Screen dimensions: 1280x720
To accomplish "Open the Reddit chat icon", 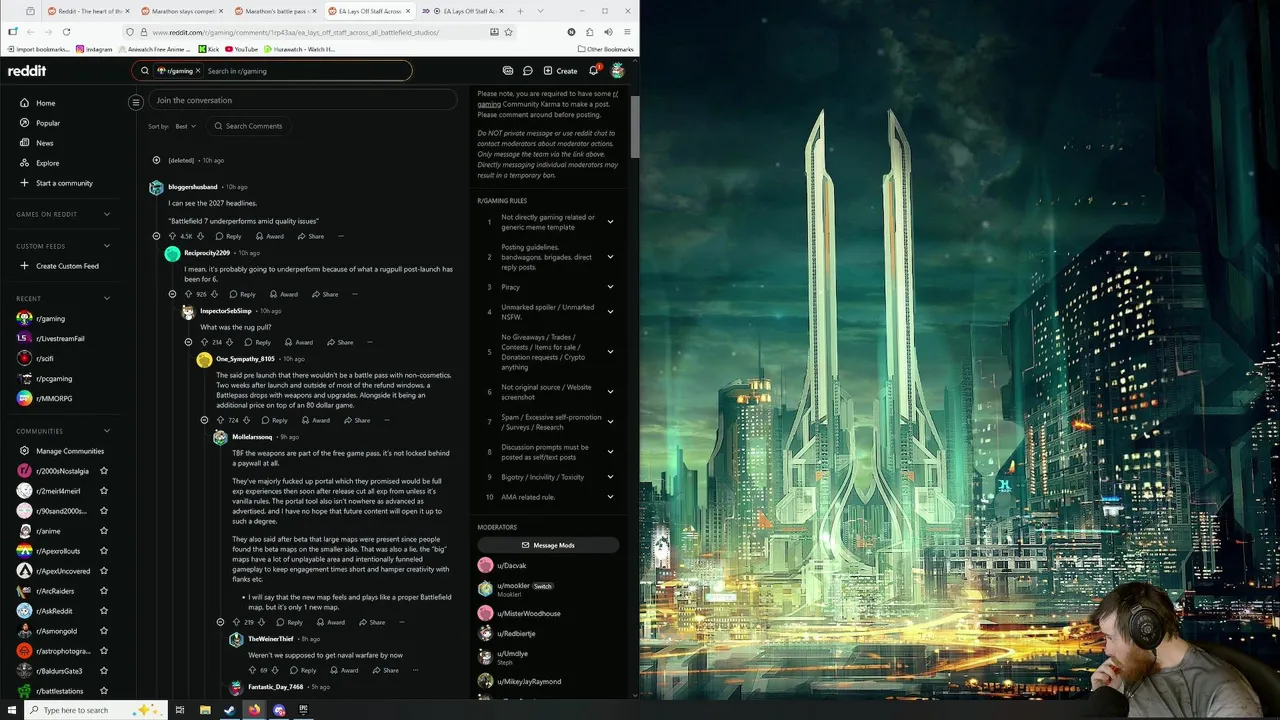I will point(527,71).
